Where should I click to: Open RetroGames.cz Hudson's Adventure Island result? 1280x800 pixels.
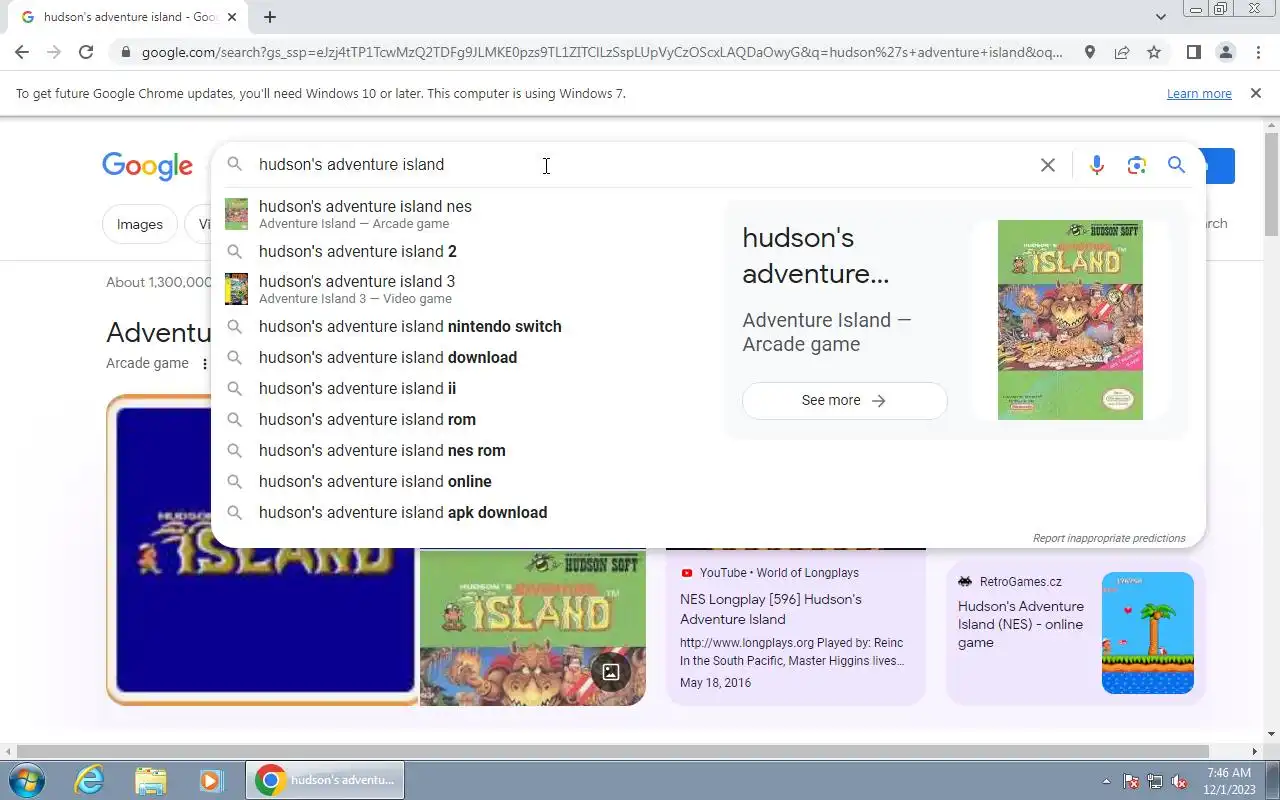point(1021,624)
